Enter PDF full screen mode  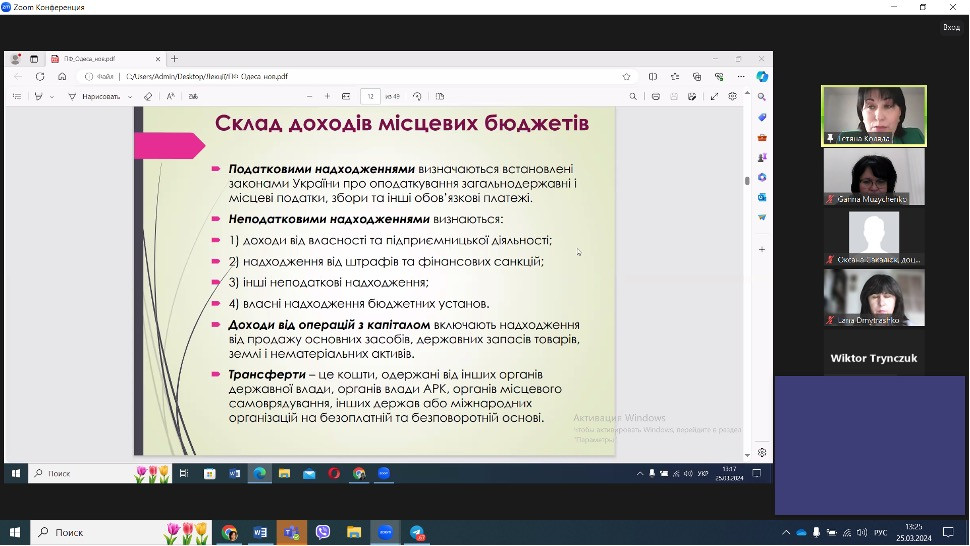715,96
